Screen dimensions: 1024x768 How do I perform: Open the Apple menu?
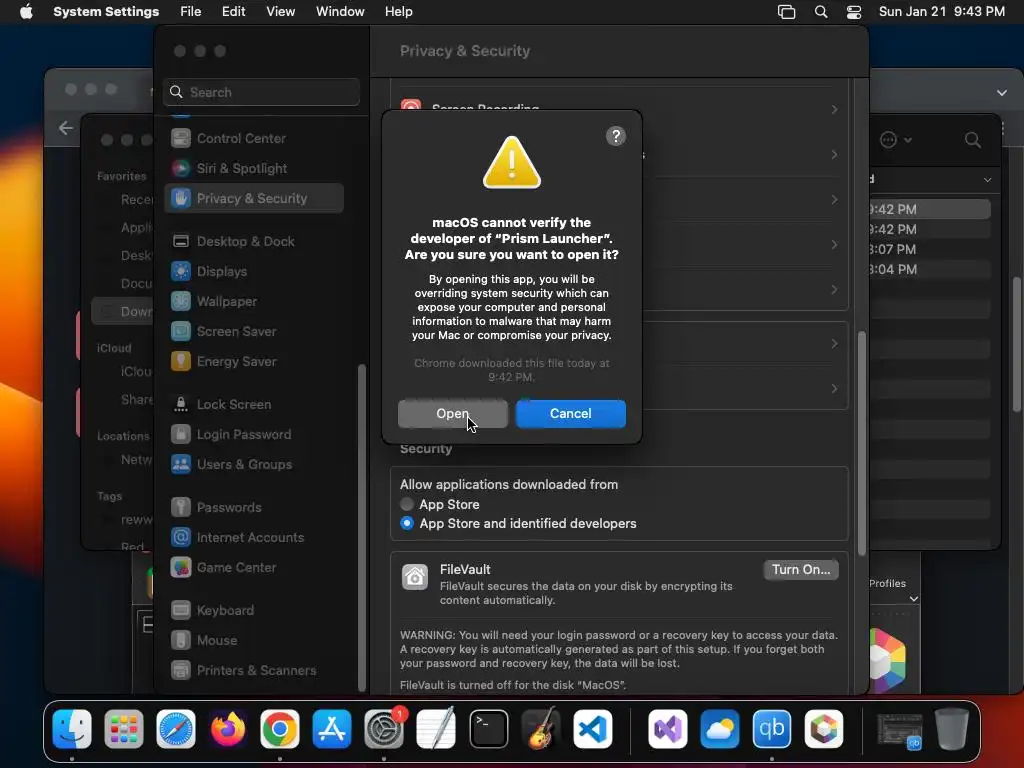click(x=26, y=12)
